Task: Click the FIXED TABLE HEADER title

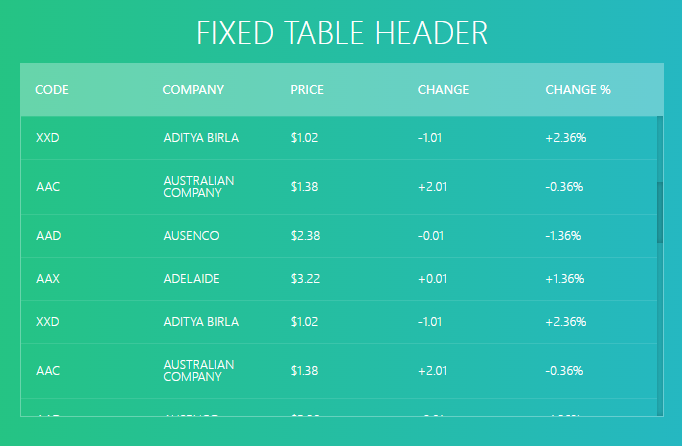Action: [342, 33]
